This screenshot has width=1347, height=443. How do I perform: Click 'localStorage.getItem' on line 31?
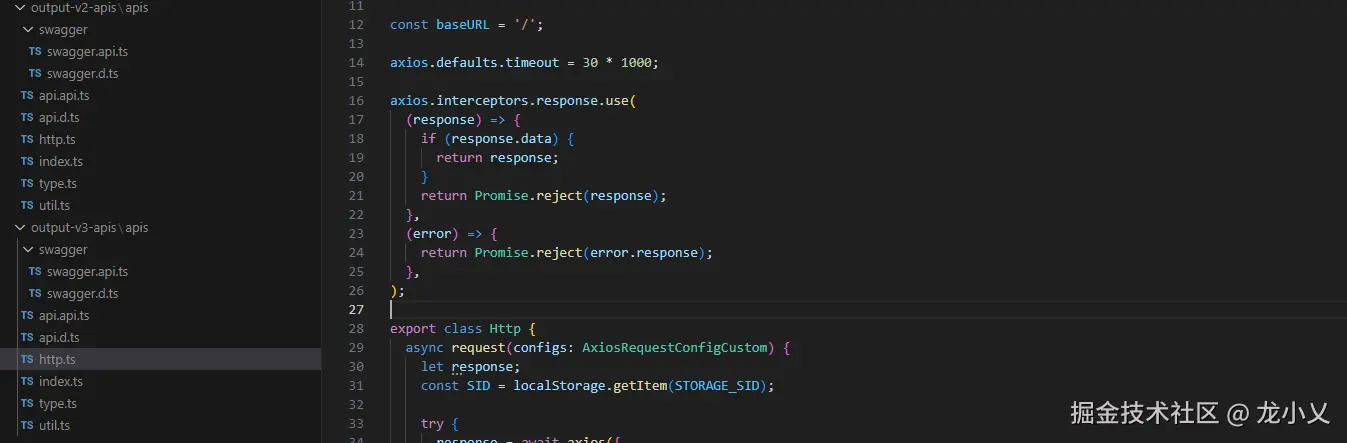590,385
